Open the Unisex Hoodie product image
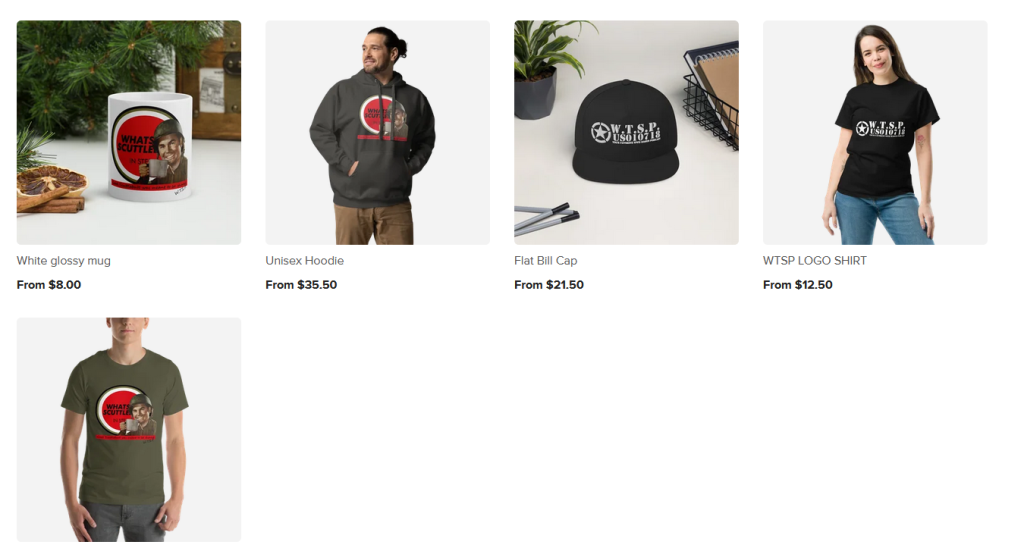This screenshot has height=548, width=1024. [x=377, y=133]
